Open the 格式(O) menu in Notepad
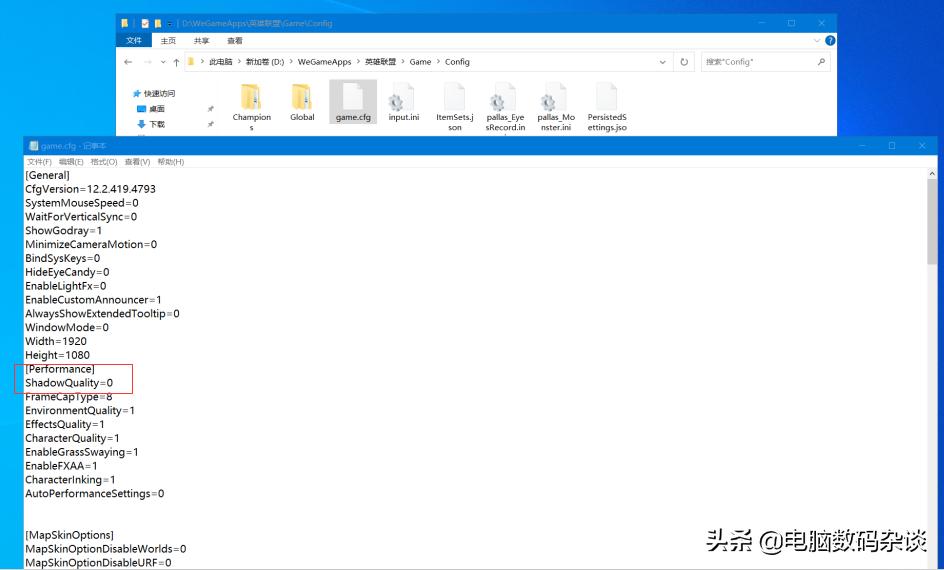The width and height of the screenshot is (944, 570). (x=103, y=162)
